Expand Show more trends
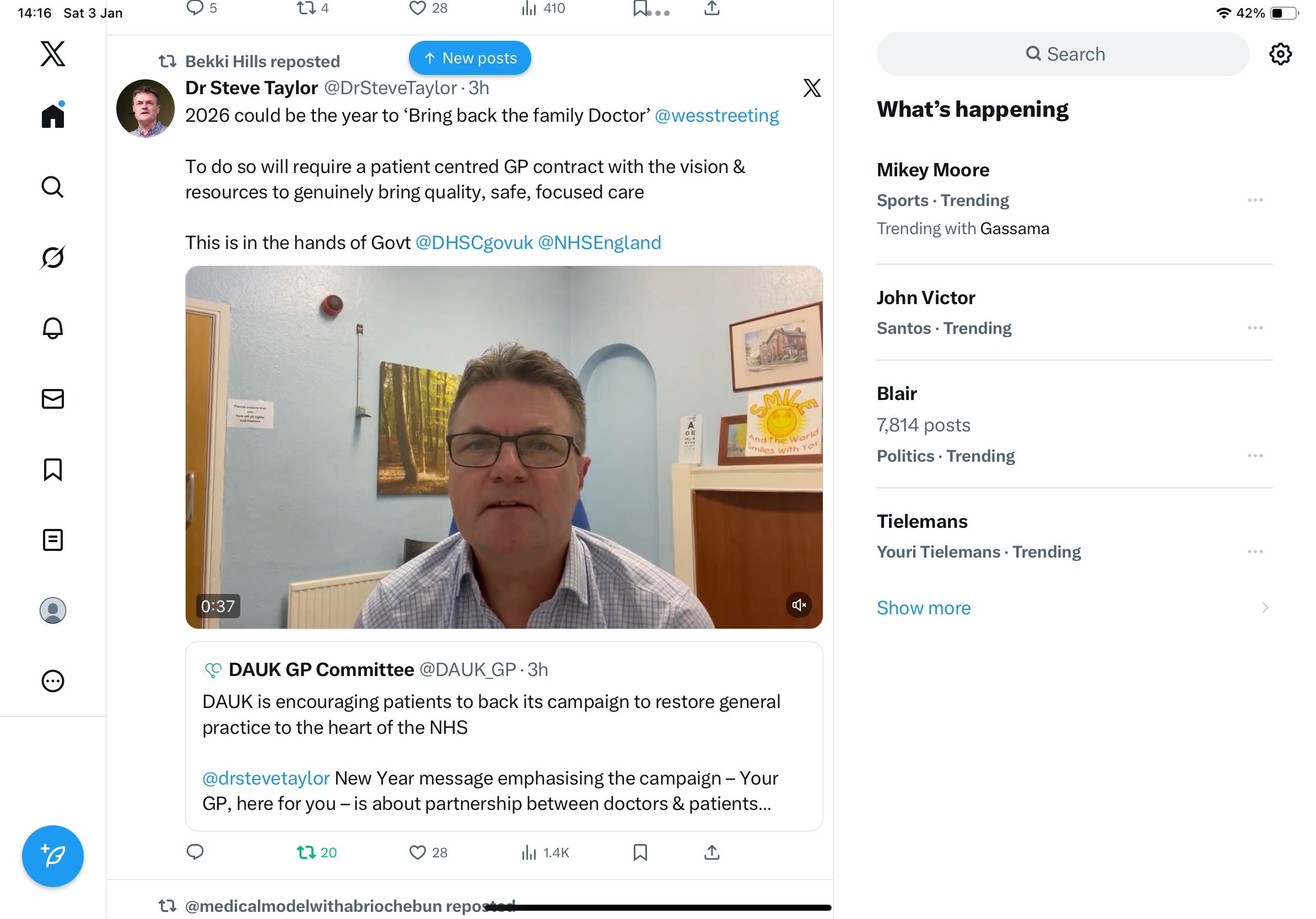Viewport: 1316px width, 919px height. [924, 607]
